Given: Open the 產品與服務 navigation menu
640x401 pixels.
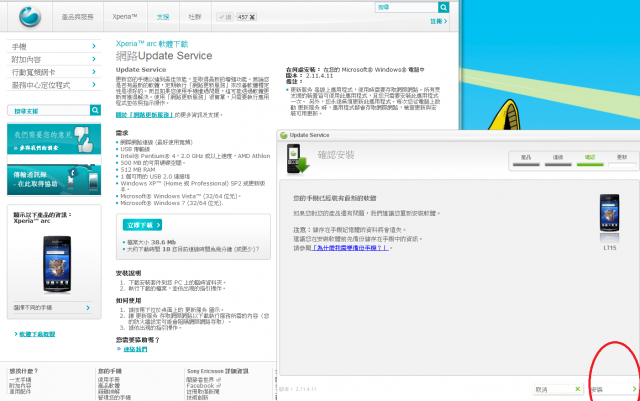Looking at the screenshot, I should 78,17.
